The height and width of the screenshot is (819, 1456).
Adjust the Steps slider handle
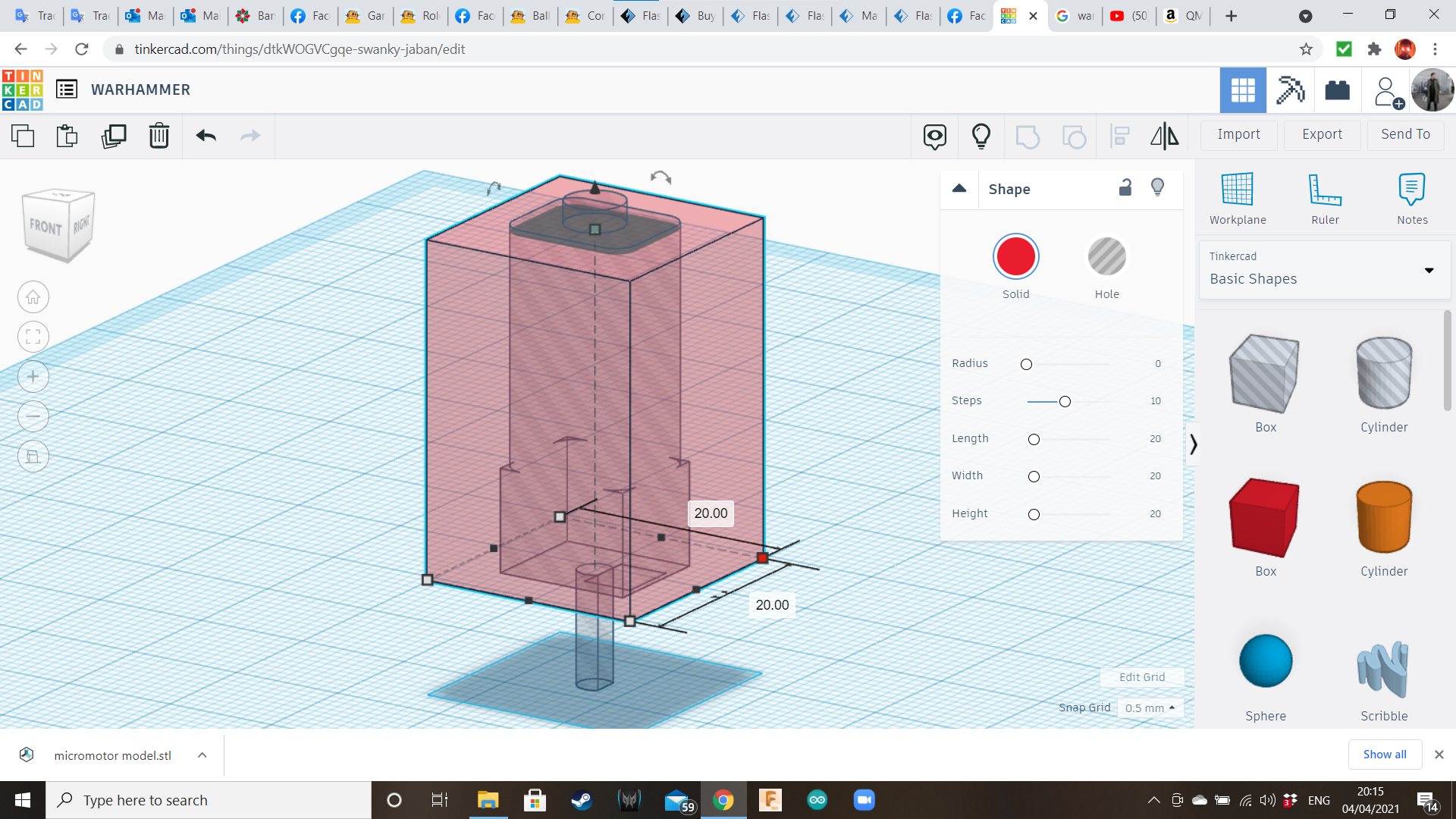pos(1065,401)
